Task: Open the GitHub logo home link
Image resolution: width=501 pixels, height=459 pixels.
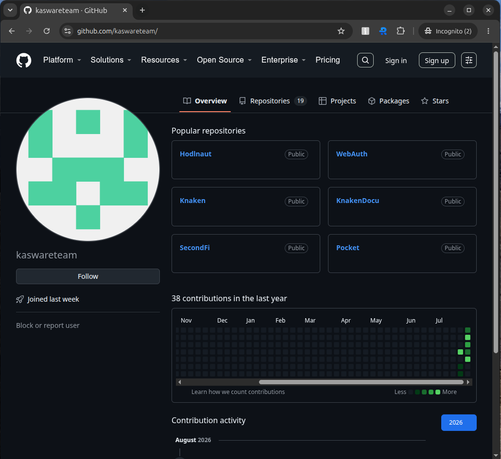Action: [24, 60]
